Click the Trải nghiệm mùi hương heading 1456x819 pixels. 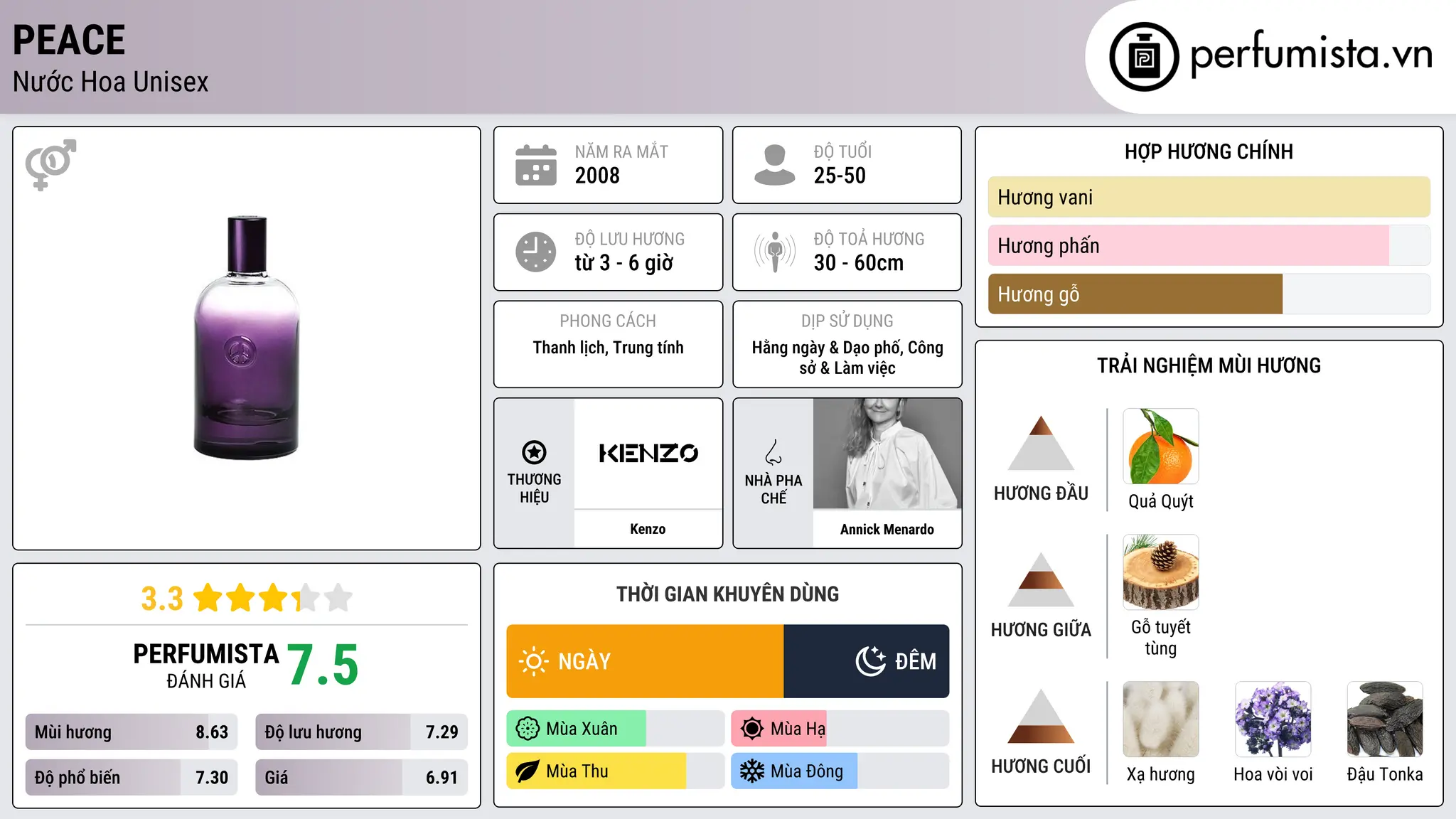tap(1209, 365)
